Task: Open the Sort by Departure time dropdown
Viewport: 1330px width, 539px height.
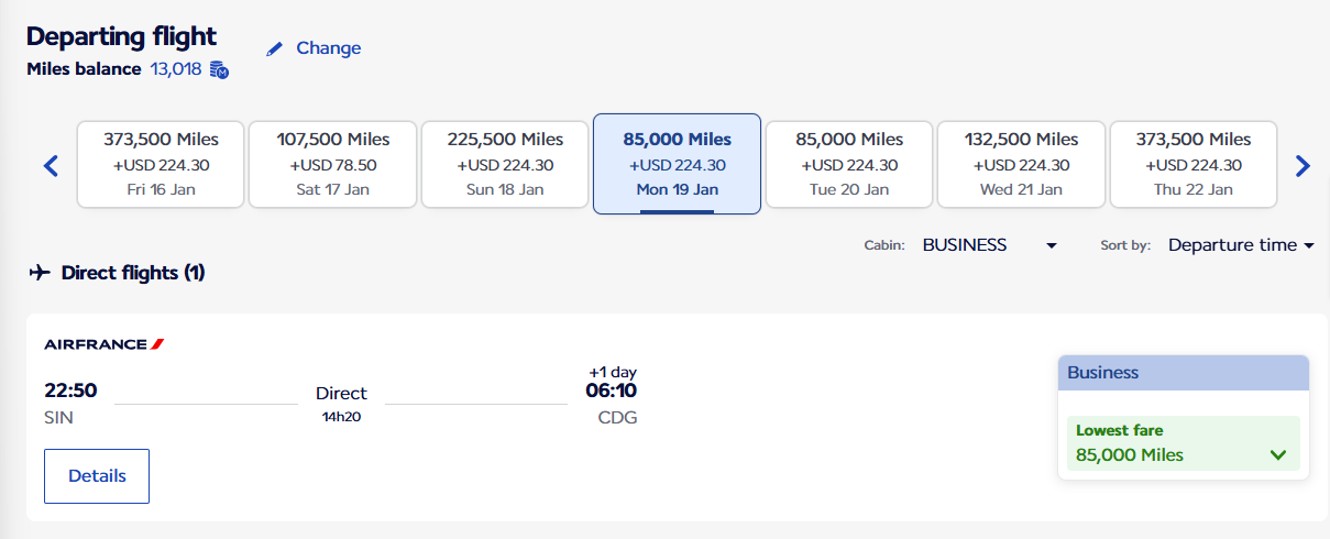Action: pyautogui.click(x=1240, y=245)
